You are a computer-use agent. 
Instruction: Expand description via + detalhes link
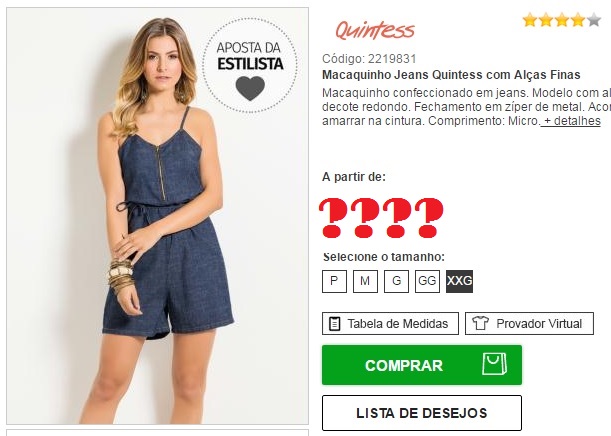coord(570,121)
